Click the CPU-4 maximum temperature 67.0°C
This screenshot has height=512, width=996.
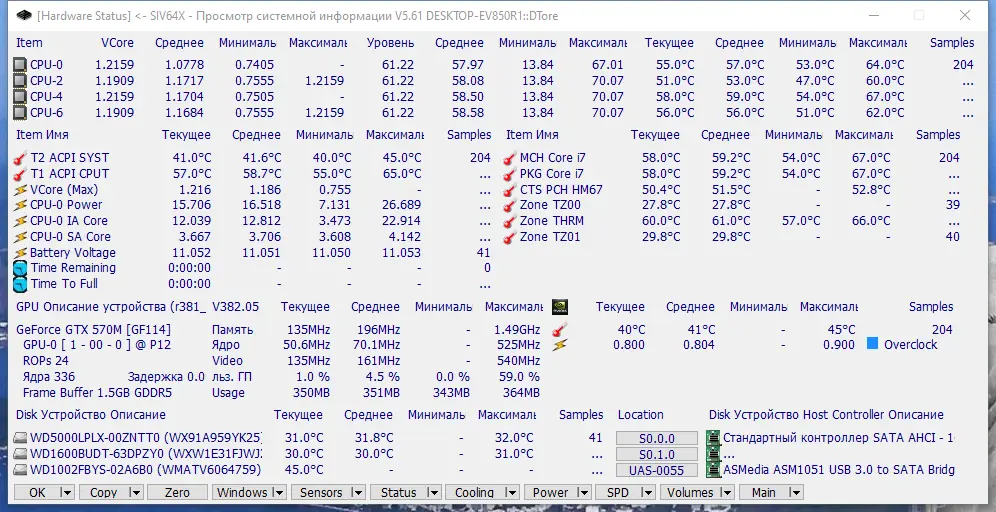(x=885, y=97)
